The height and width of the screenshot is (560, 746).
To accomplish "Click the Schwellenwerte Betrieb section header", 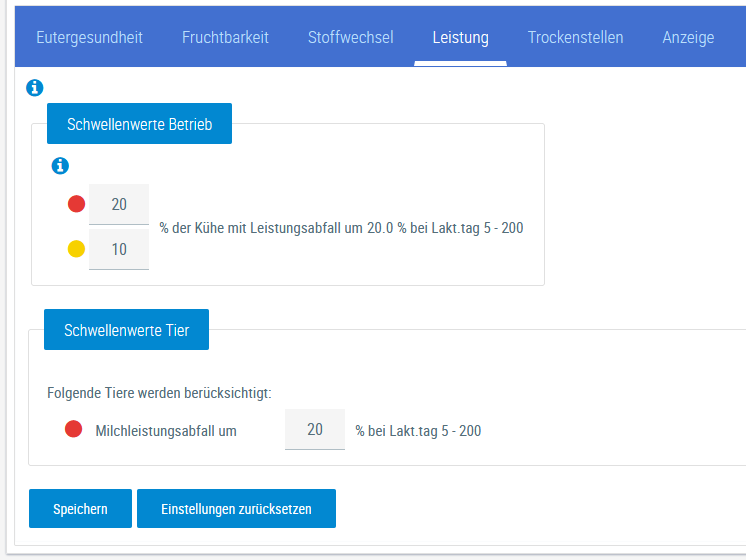I will 139,124.
